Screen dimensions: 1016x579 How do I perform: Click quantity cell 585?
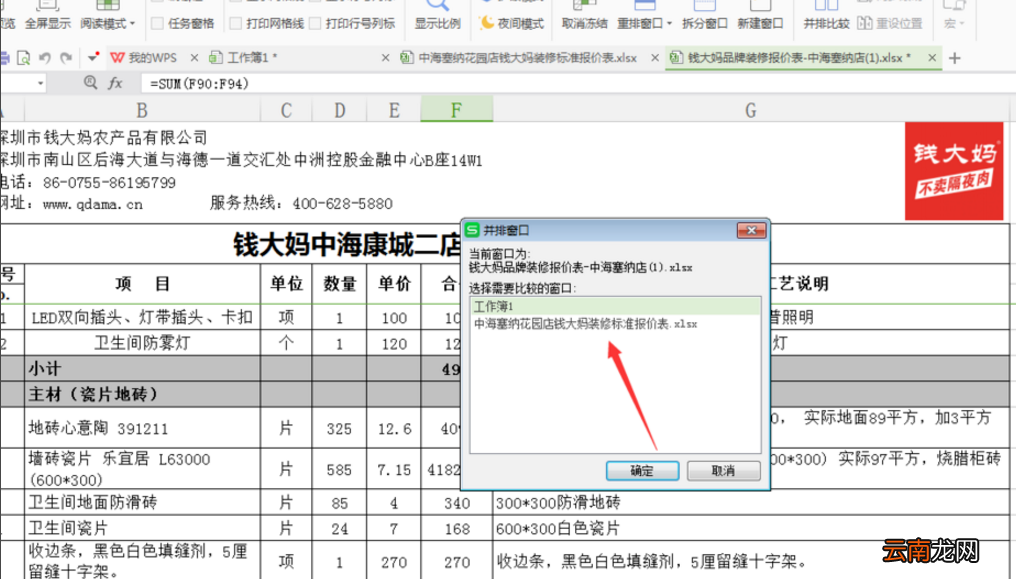point(340,469)
